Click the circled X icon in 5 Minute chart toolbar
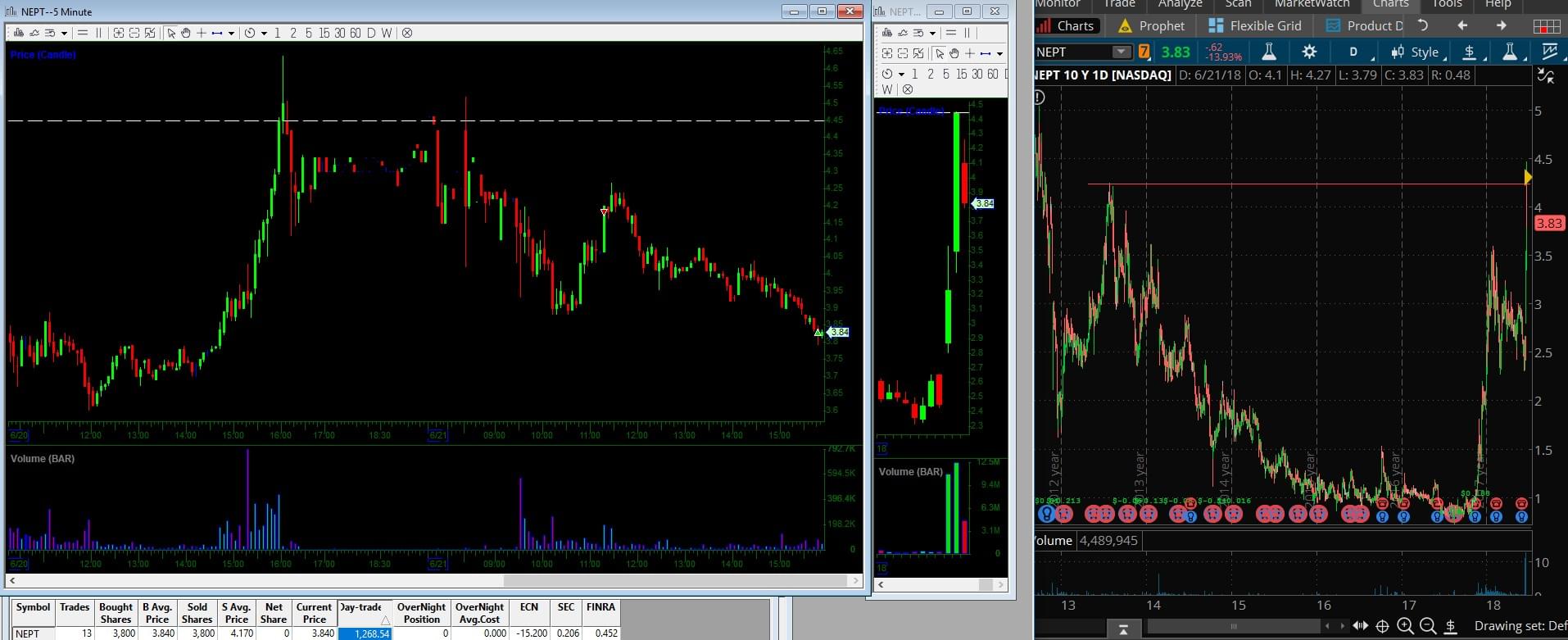Screen dimensions: 1568x640 click(407, 33)
